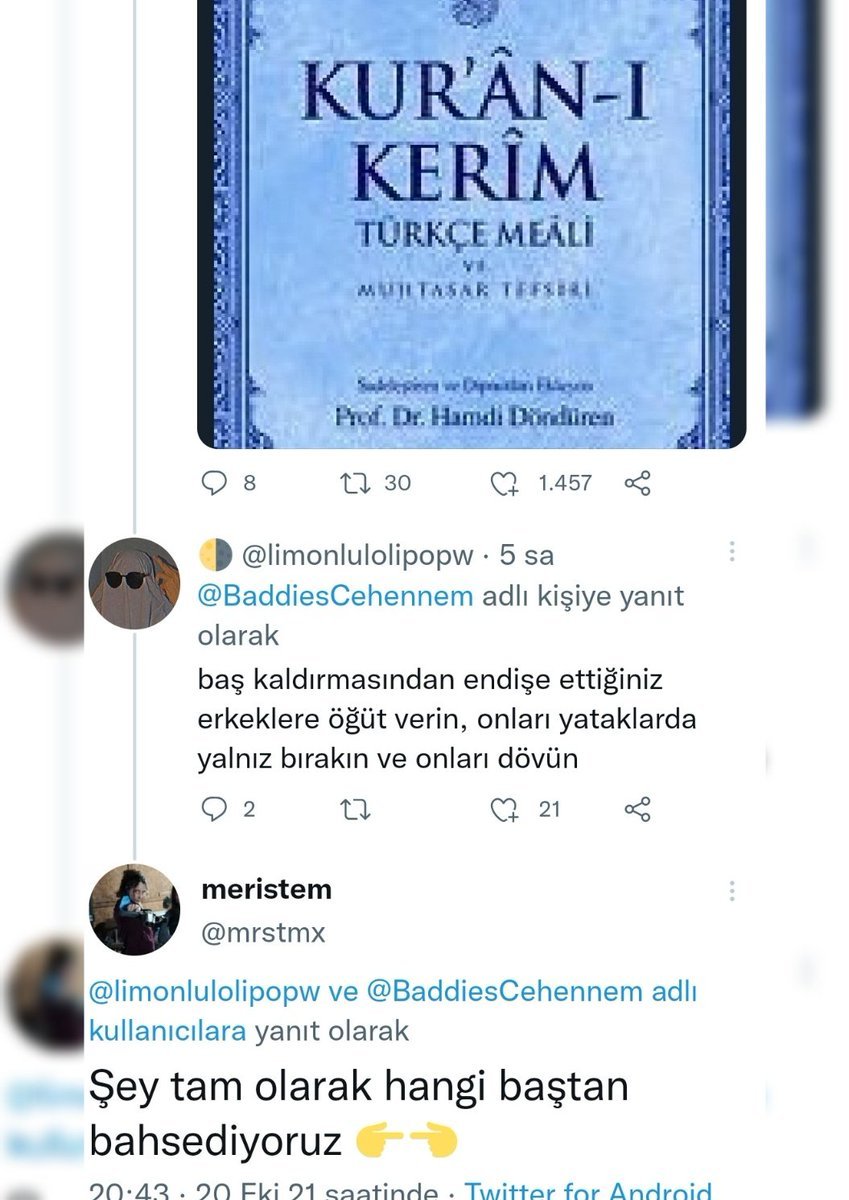Retweet the Kur'an image tweet
This screenshot has height=1200, width=849.
[375, 483]
